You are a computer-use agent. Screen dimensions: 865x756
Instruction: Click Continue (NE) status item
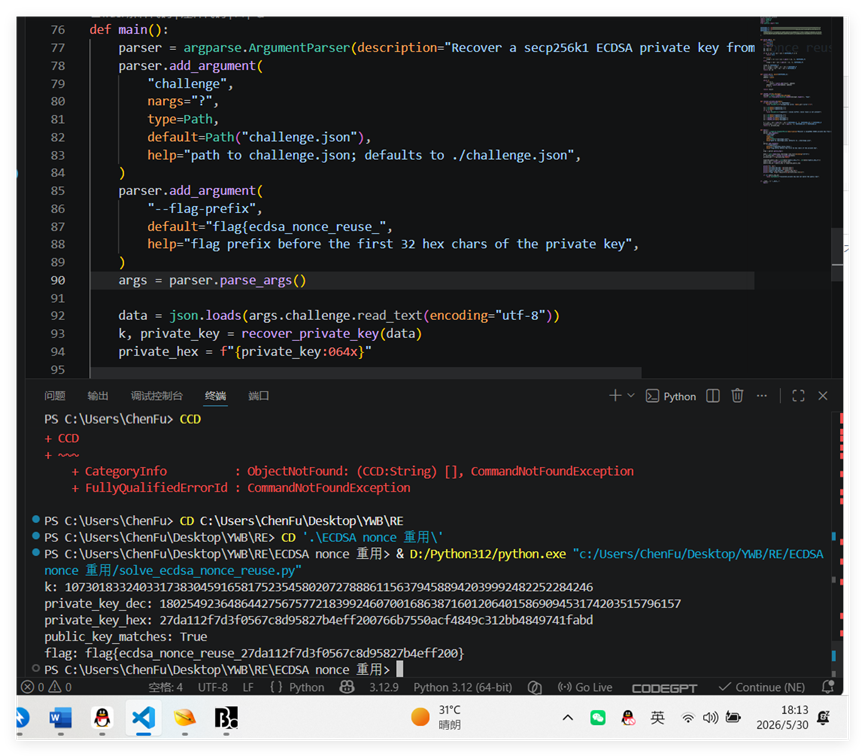762,687
